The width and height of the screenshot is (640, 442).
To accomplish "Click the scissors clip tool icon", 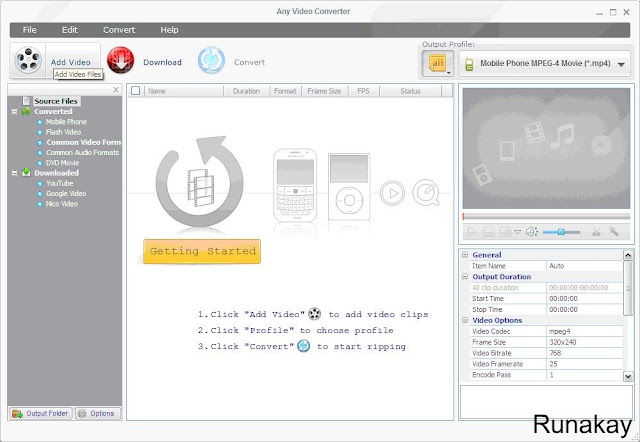I will (x=596, y=232).
